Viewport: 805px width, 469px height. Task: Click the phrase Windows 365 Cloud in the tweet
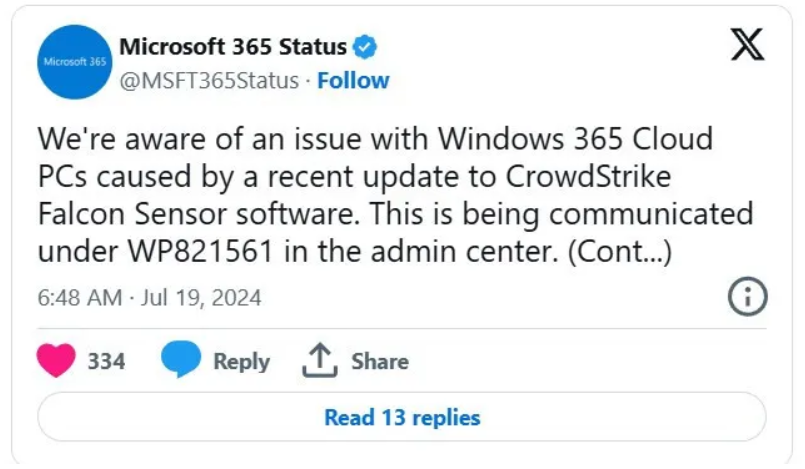[575, 139]
